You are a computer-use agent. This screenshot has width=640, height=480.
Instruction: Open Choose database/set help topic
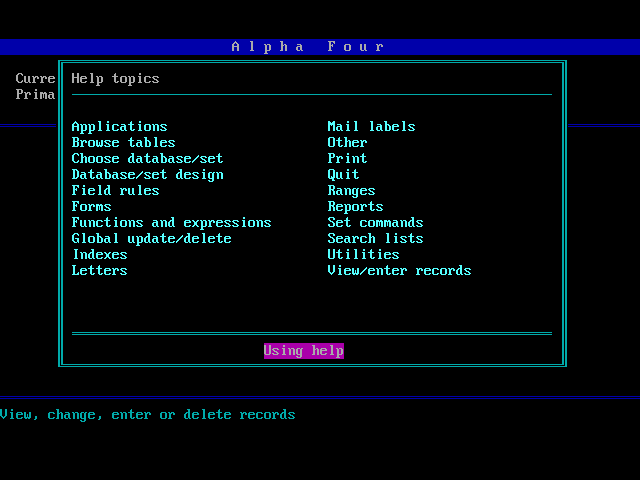pos(147,158)
